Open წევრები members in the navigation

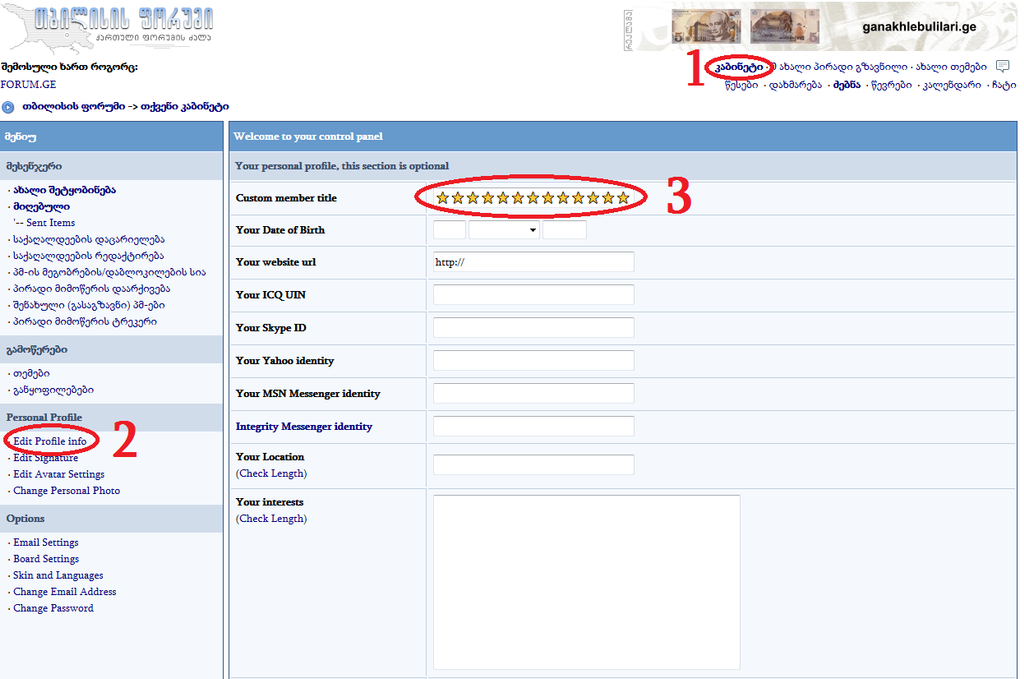(x=891, y=85)
